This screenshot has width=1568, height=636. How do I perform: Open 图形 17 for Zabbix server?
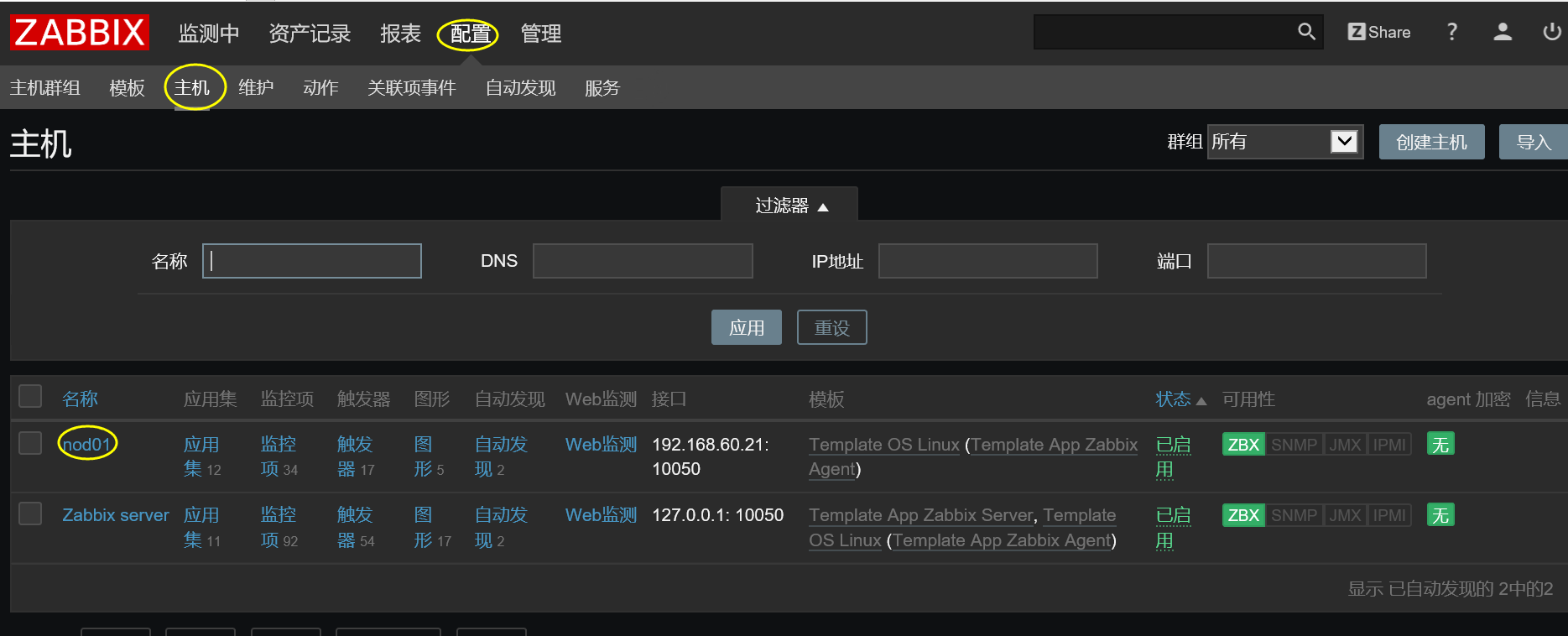pos(432,528)
